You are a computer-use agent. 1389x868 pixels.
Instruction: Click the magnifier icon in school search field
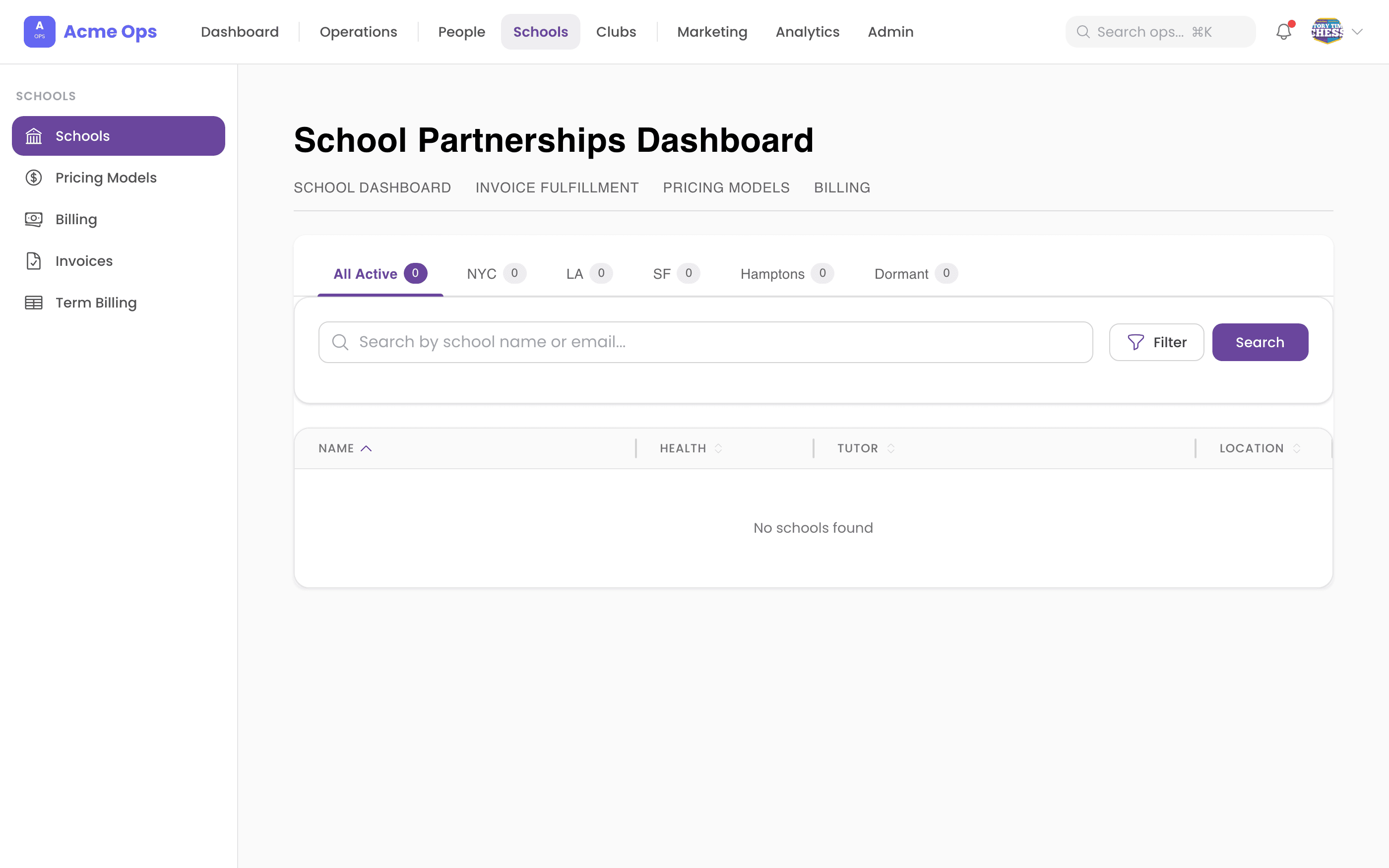pos(340,342)
